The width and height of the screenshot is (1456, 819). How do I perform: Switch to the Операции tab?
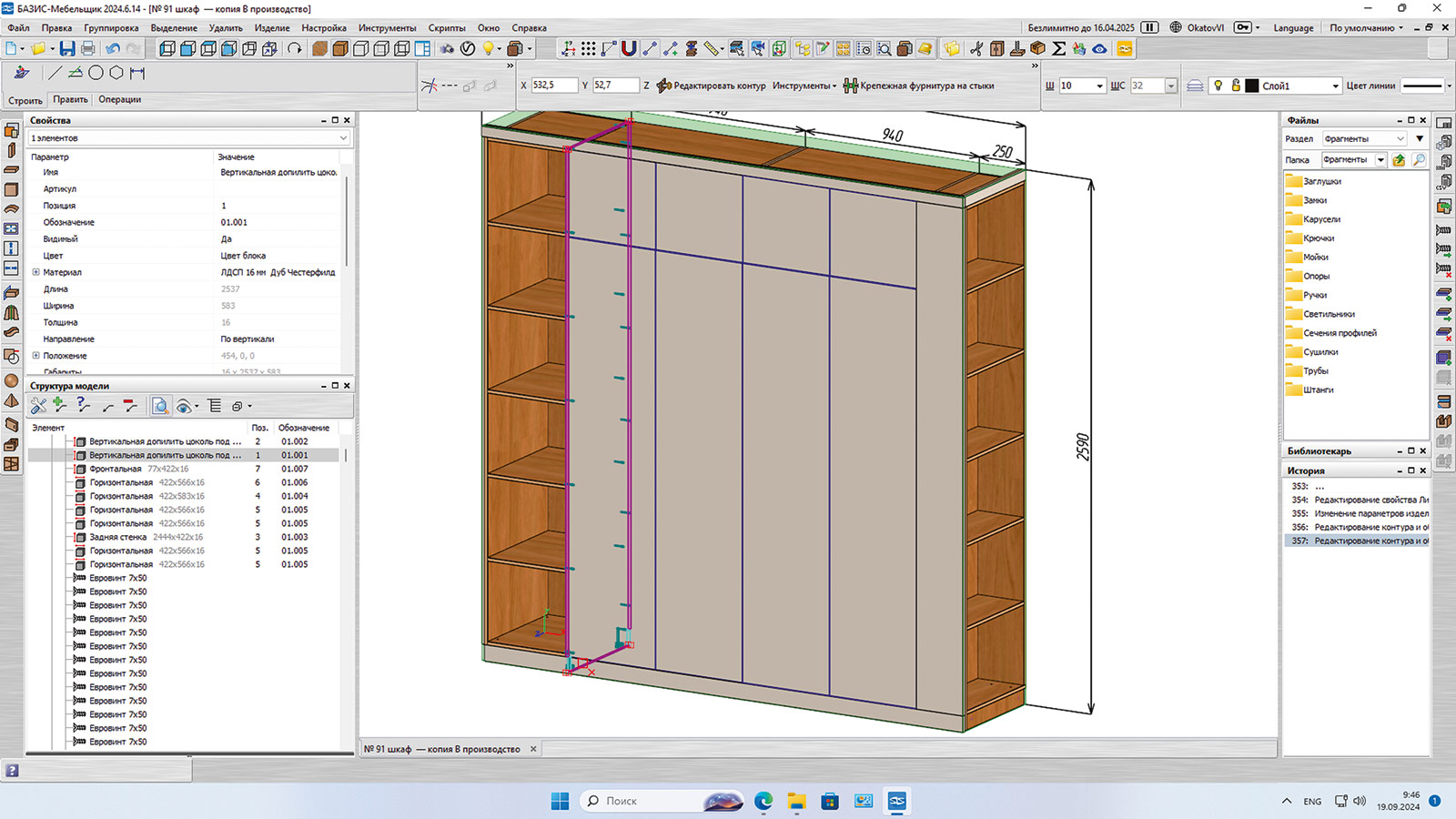119,100
